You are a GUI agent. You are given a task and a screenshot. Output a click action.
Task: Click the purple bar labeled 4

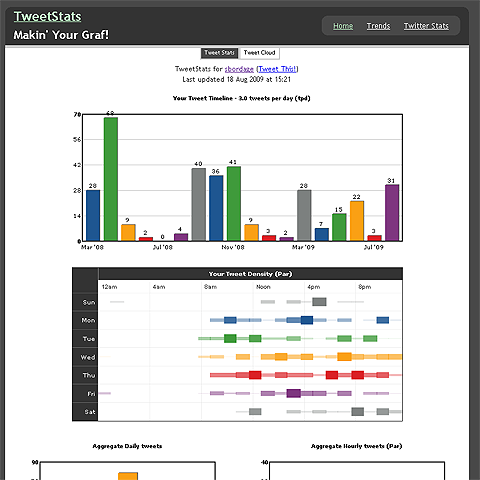[181, 237]
